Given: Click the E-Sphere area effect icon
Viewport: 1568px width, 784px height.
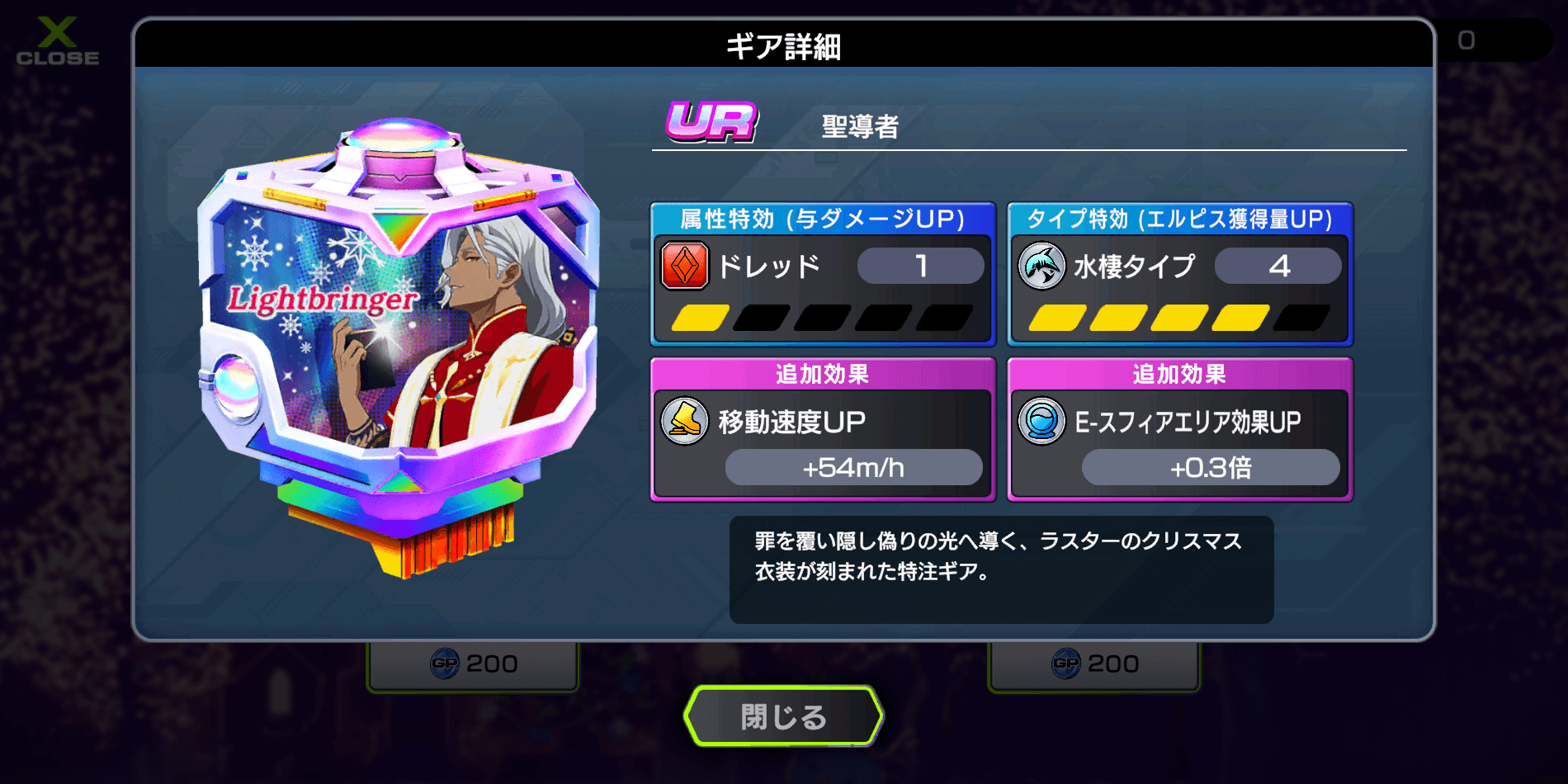Looking at the screenshot, I should click(x=1041, y=421).
